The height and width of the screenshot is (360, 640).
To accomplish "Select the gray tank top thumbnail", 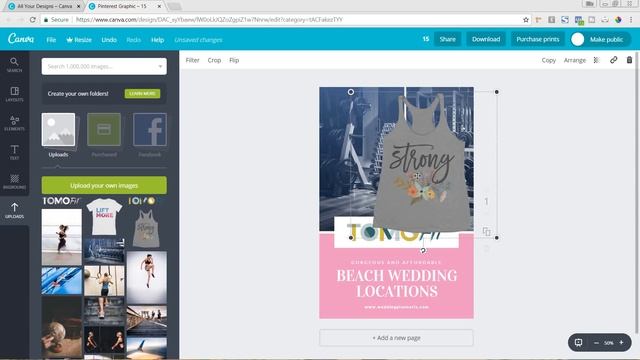I will (x=146, y=228).
